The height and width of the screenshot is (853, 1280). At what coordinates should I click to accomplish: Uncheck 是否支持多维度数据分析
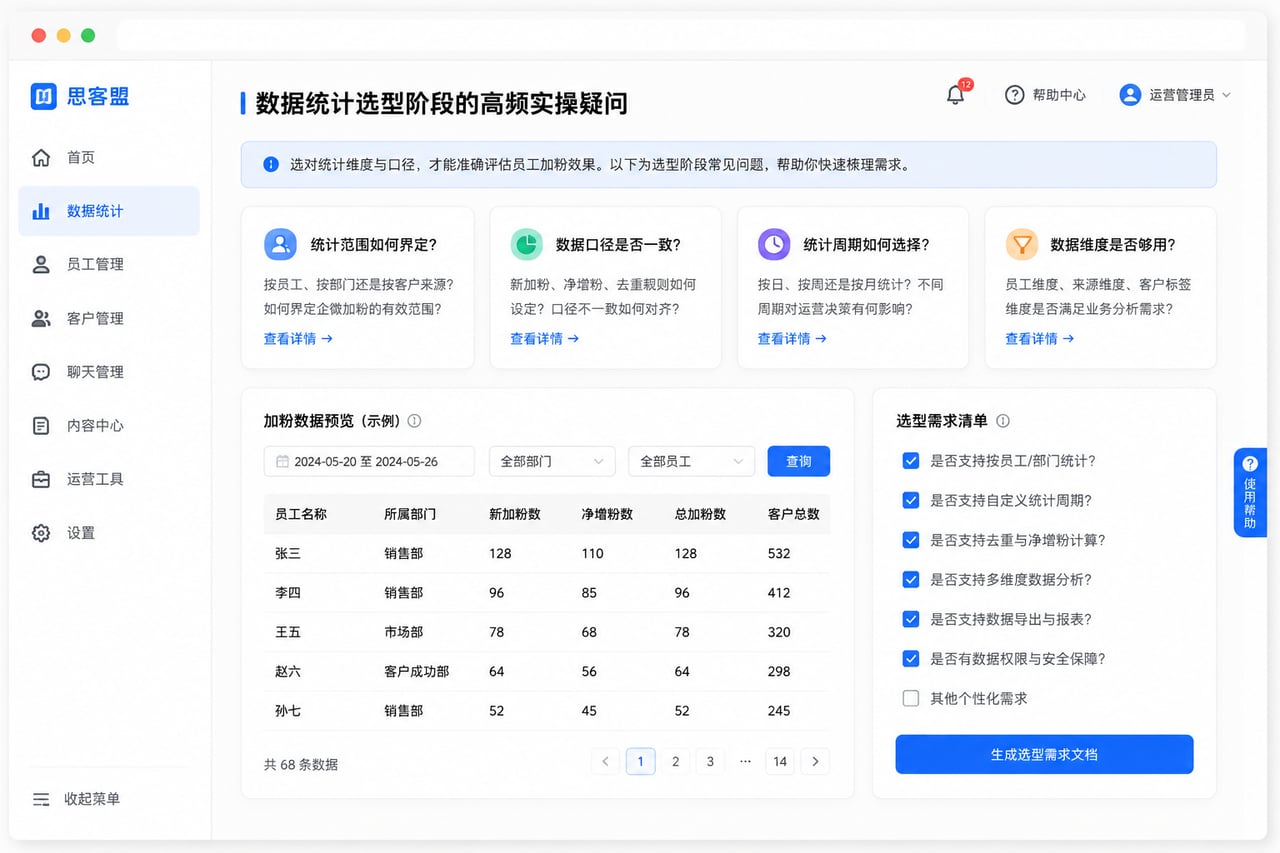(911, 579)
